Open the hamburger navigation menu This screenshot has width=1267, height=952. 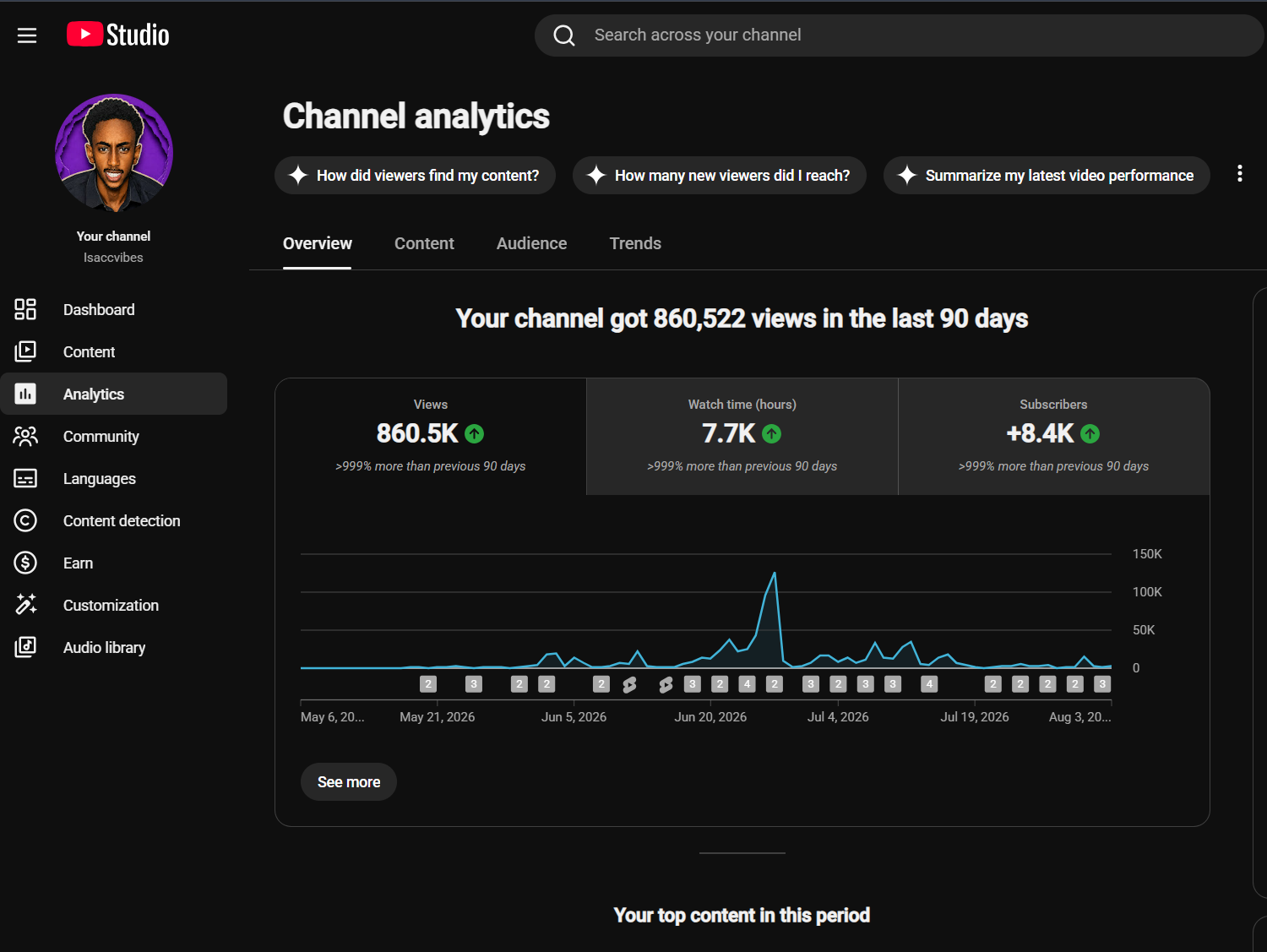(27, 35)
